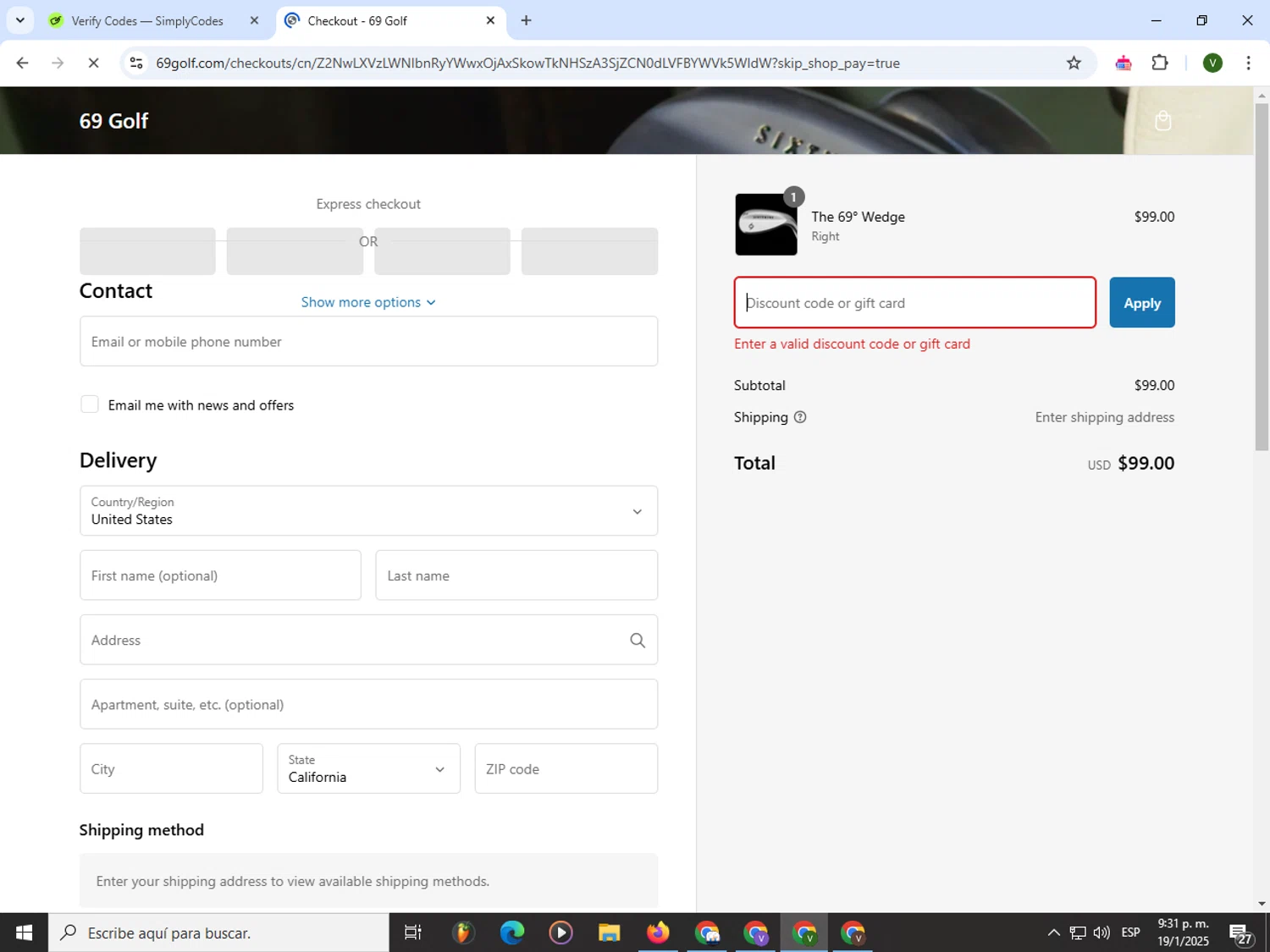Click the taskbar clock showing 9:31 p. m.
The height and width of the screenshot is (952, 1270).
point(1183,933)
